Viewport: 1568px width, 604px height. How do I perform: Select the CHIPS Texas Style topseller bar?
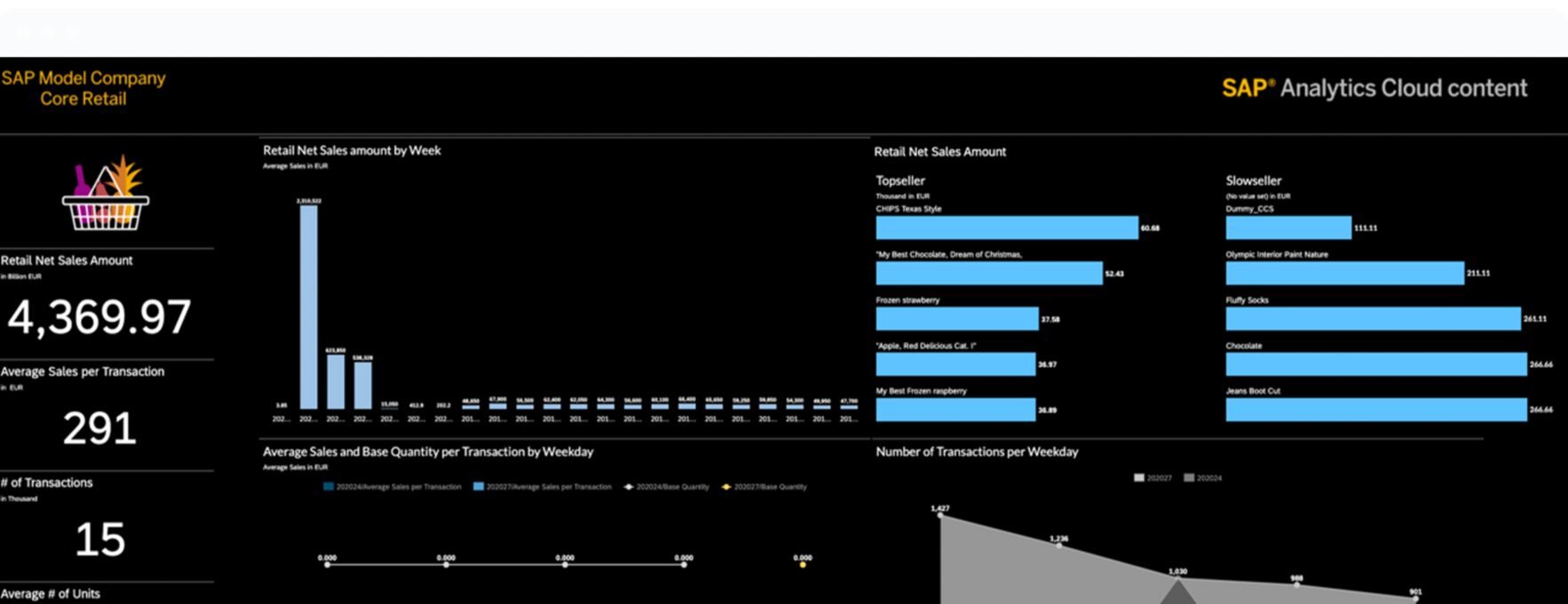1006,228
